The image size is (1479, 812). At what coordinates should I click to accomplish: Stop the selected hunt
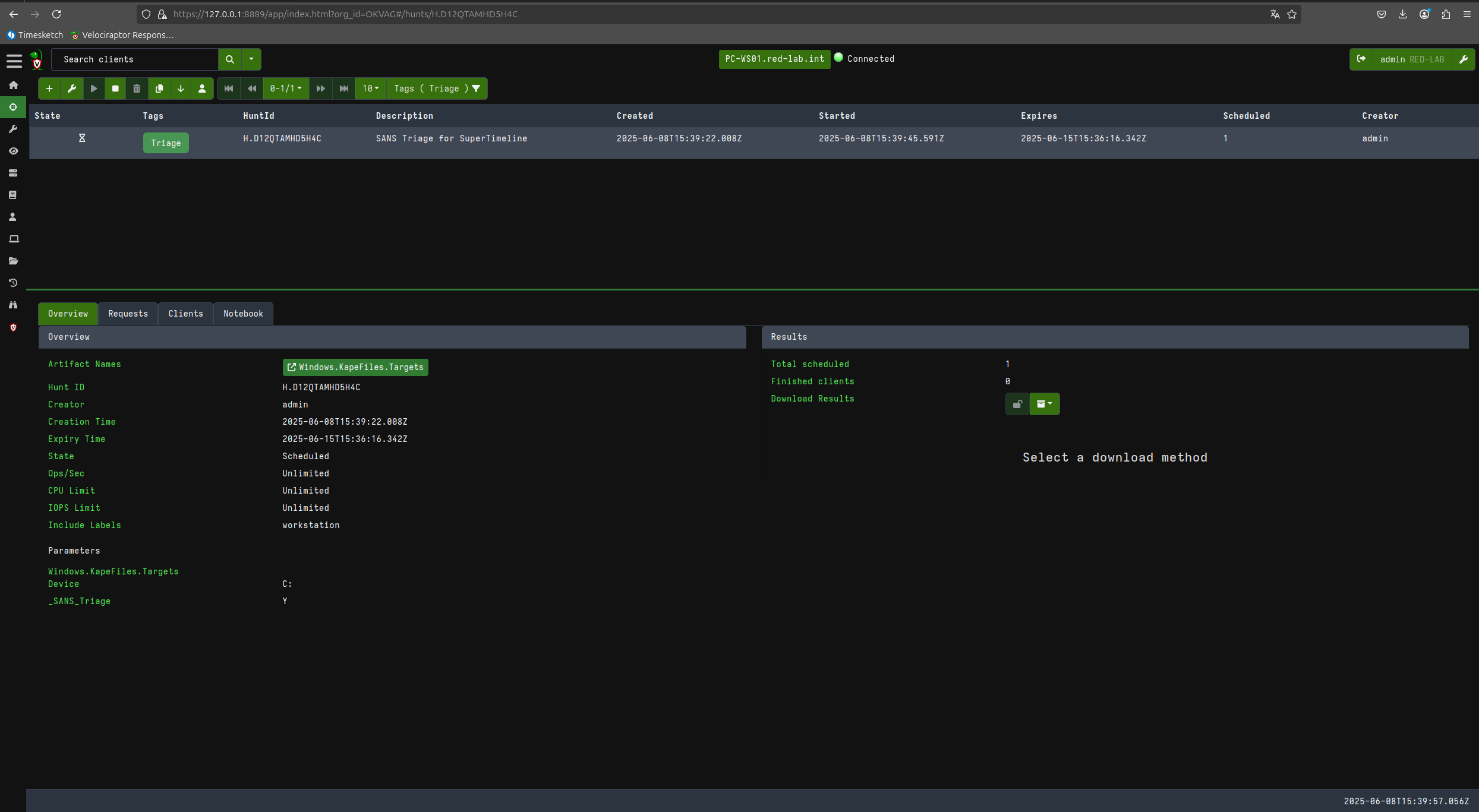[x=115, y=89]
